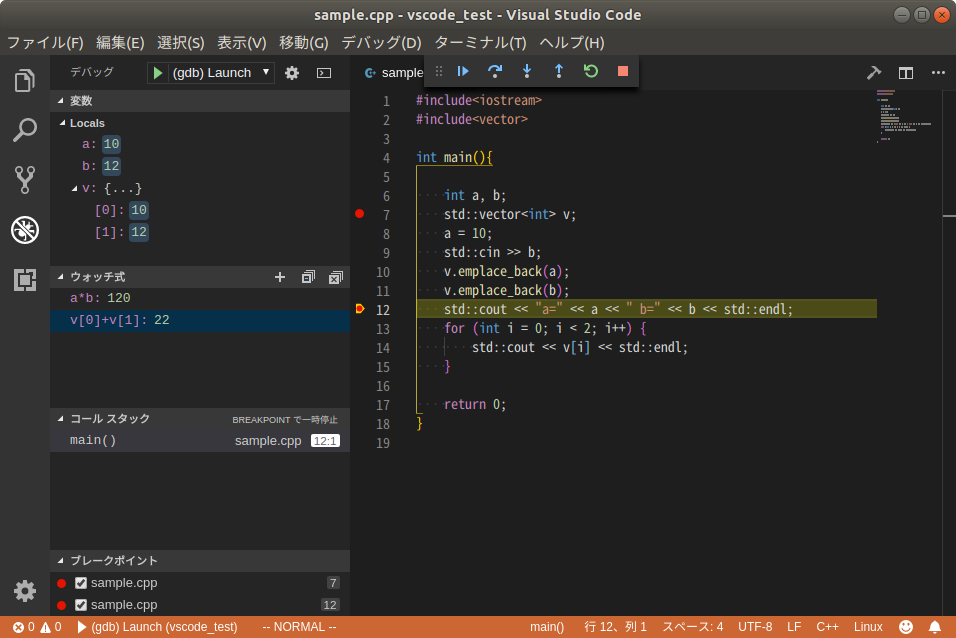956x638 pixels.
Task: Show errors and warnings count in status bar
Action: (37, 627)
